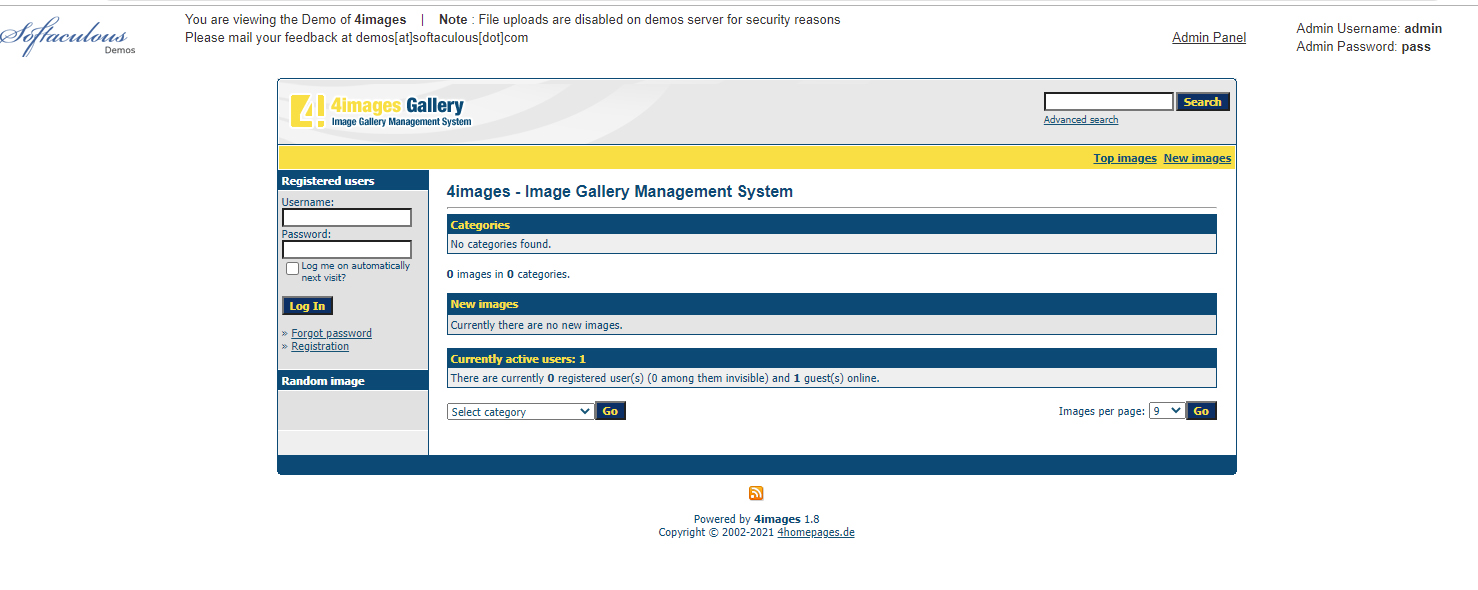Click the Log In button
1478x590 pixels.
pos(307,306)
